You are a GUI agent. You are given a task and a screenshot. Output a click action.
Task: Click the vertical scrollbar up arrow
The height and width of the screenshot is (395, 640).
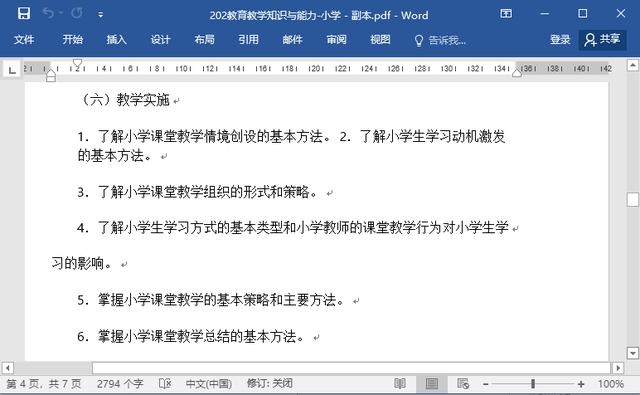click(633, 65)
